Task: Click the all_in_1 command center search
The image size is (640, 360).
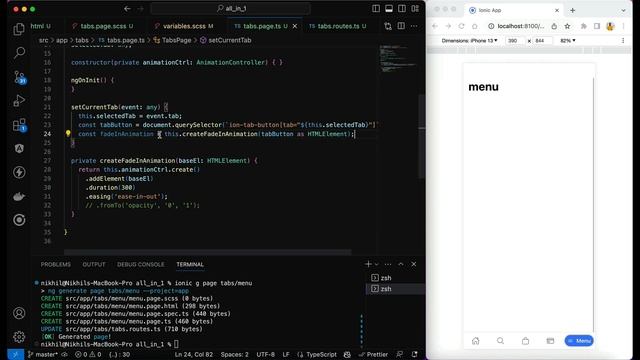Action: pos(231,9)
